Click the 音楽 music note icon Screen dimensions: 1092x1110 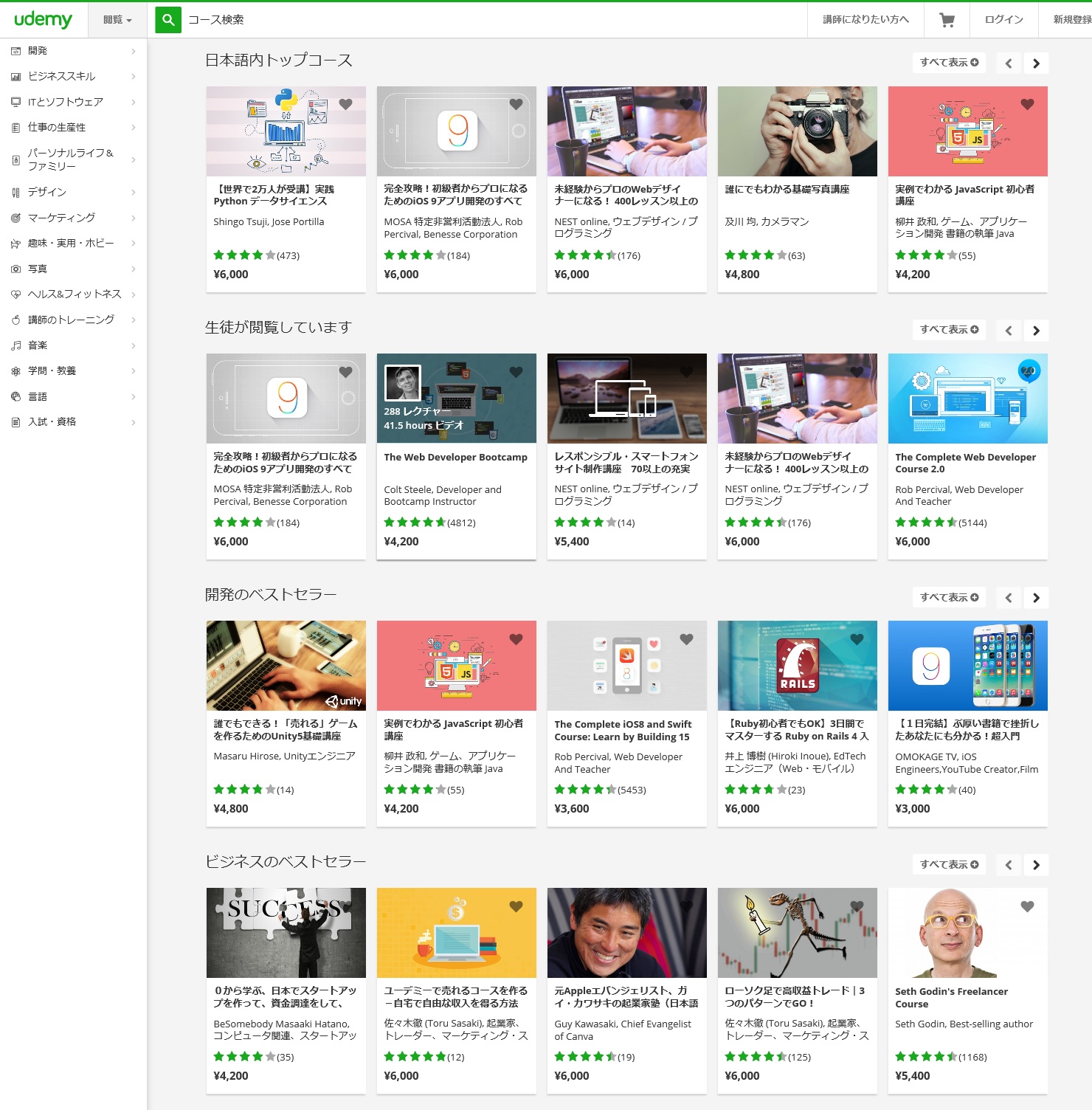coord(15,345)
